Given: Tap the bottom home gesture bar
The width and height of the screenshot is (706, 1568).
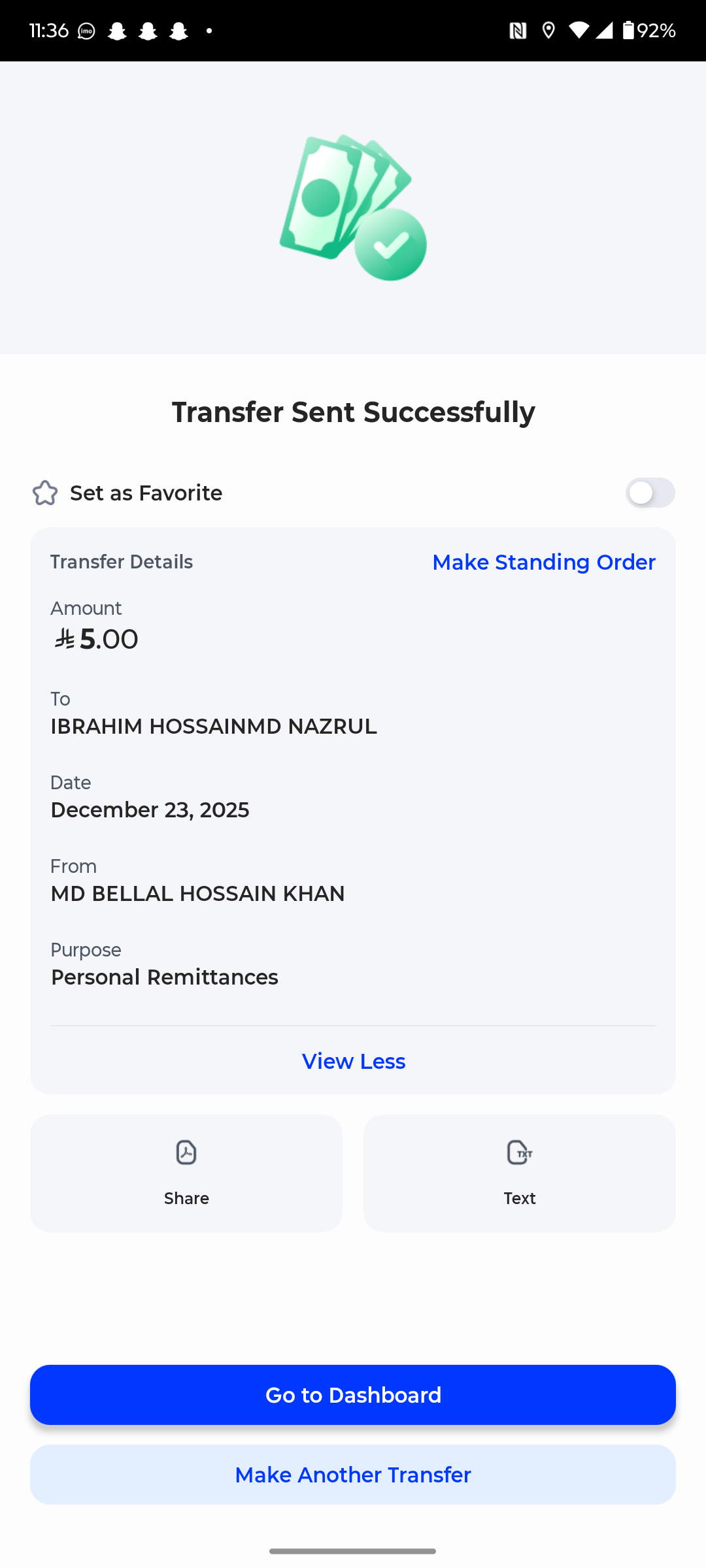Looking at the screenshot, I should (353, 1551).
